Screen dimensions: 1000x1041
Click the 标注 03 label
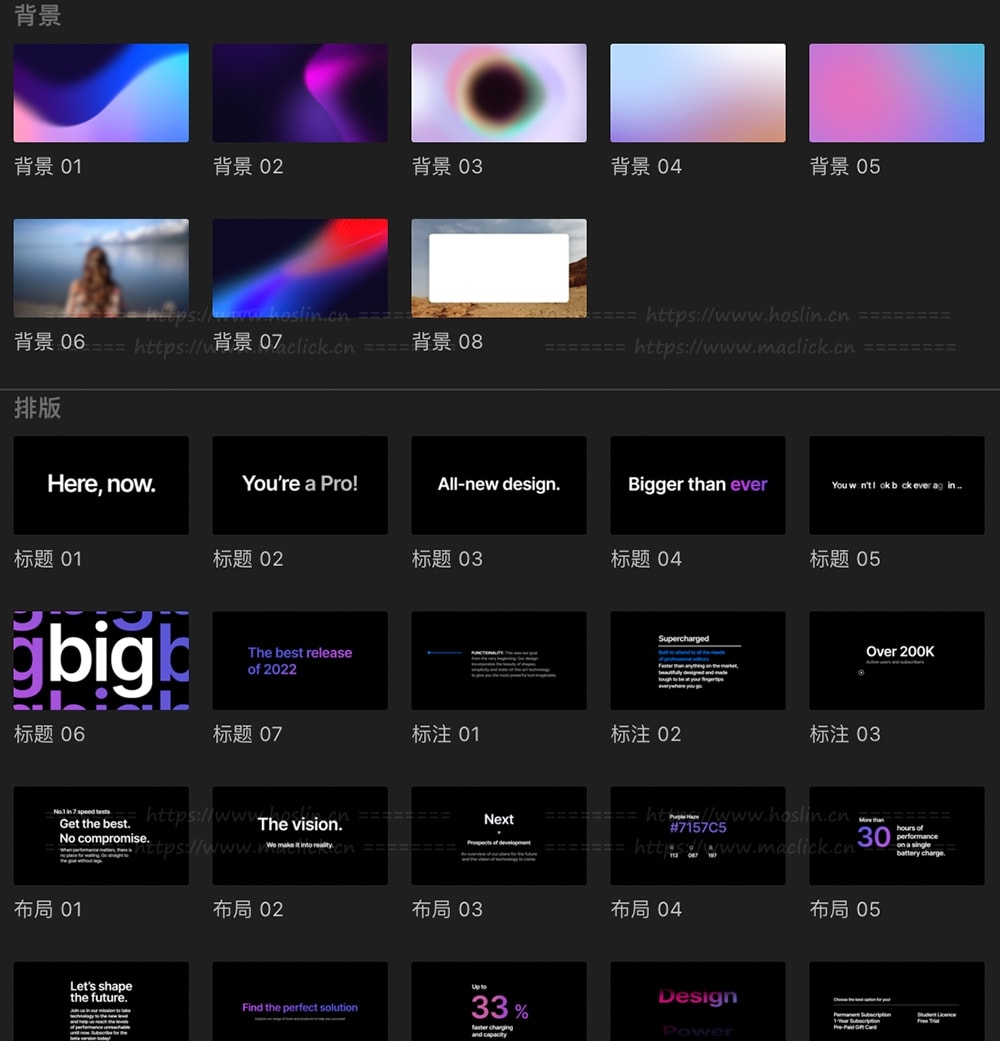(845, 734)
